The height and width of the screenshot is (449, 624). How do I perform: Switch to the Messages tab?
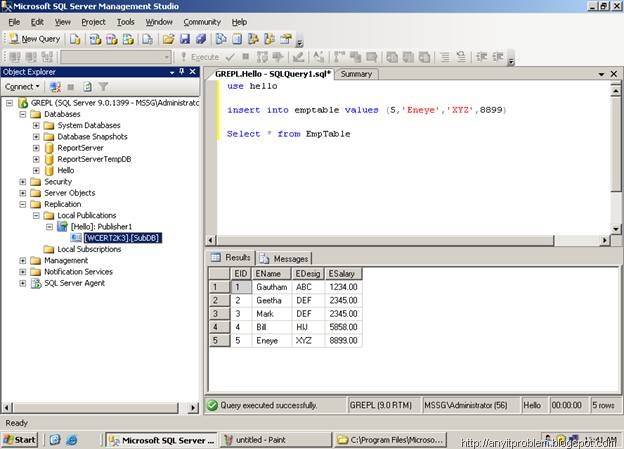coord(285,259)
